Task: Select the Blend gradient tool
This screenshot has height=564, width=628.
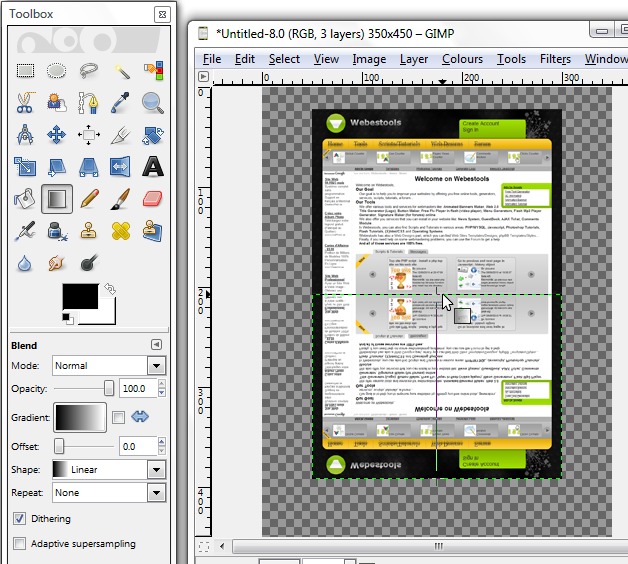Action: click(56, 199)
